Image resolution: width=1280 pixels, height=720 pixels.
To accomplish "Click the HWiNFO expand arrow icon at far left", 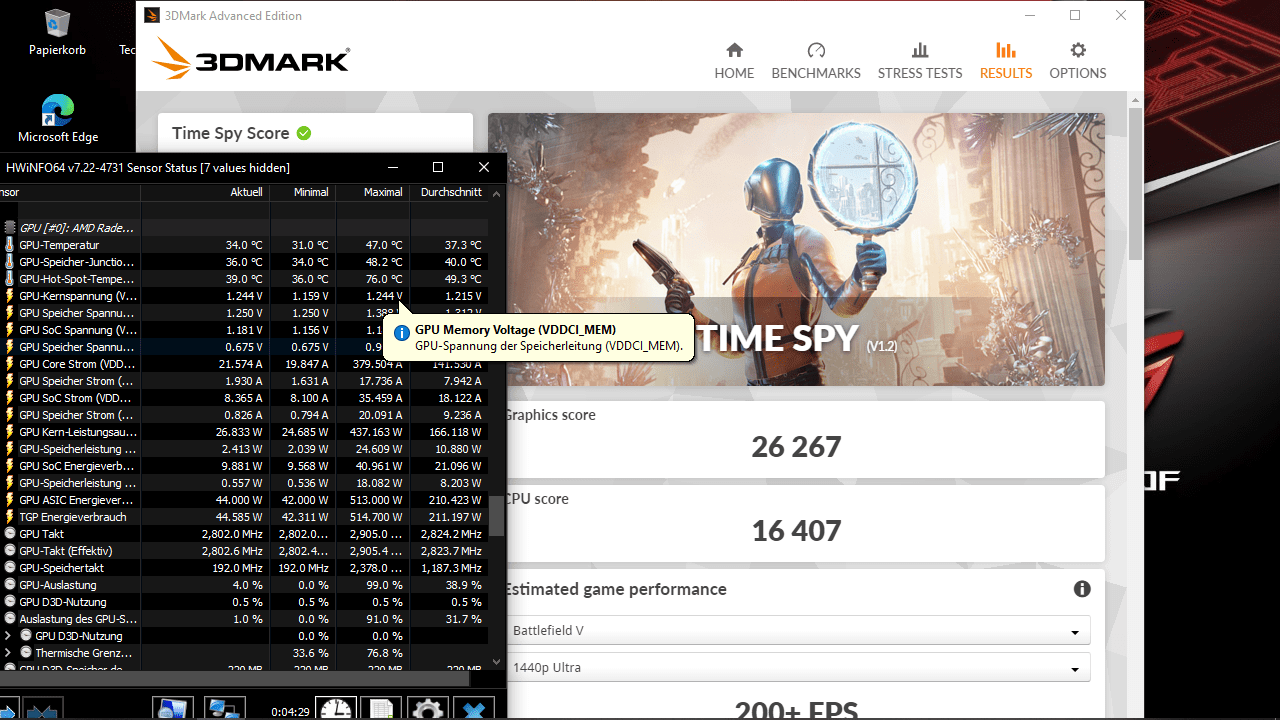I will [x=7, y=709].
